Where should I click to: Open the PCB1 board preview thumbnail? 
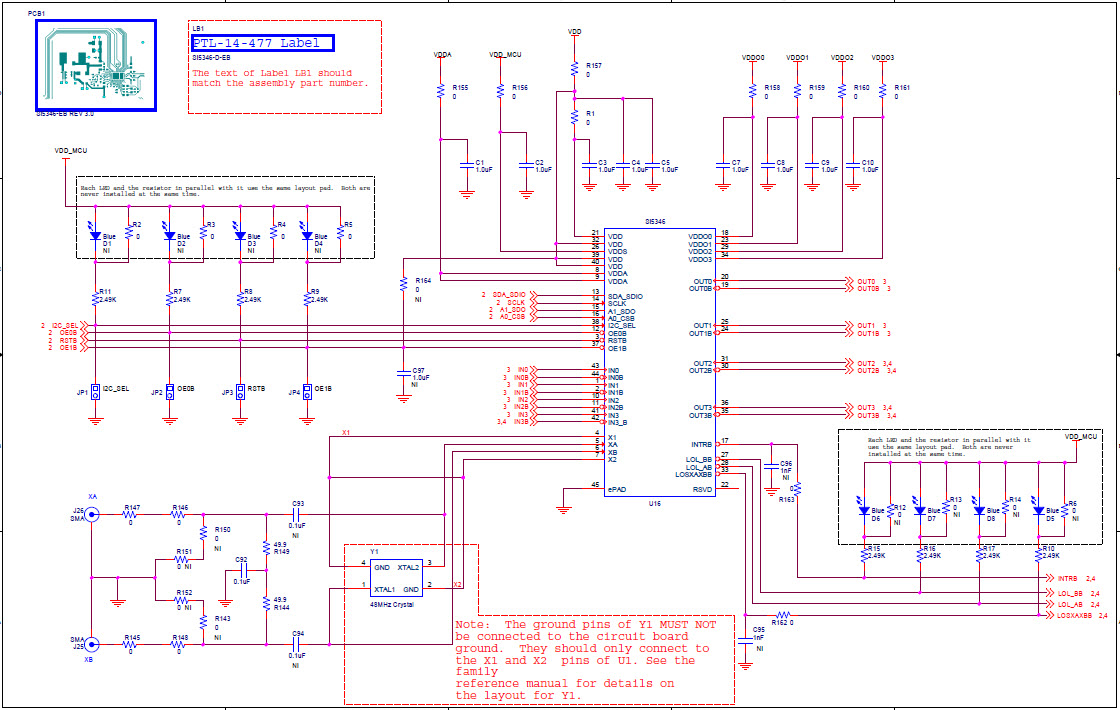(95, 65)
